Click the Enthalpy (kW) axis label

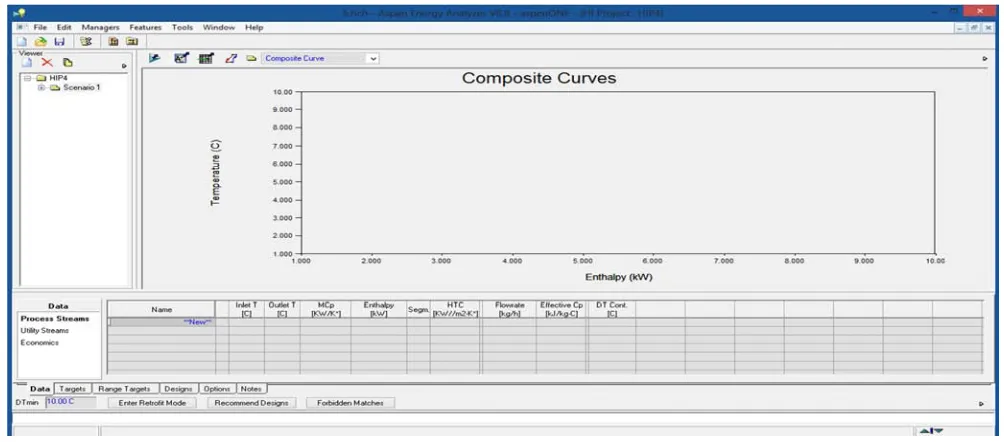tap(618, 277)
